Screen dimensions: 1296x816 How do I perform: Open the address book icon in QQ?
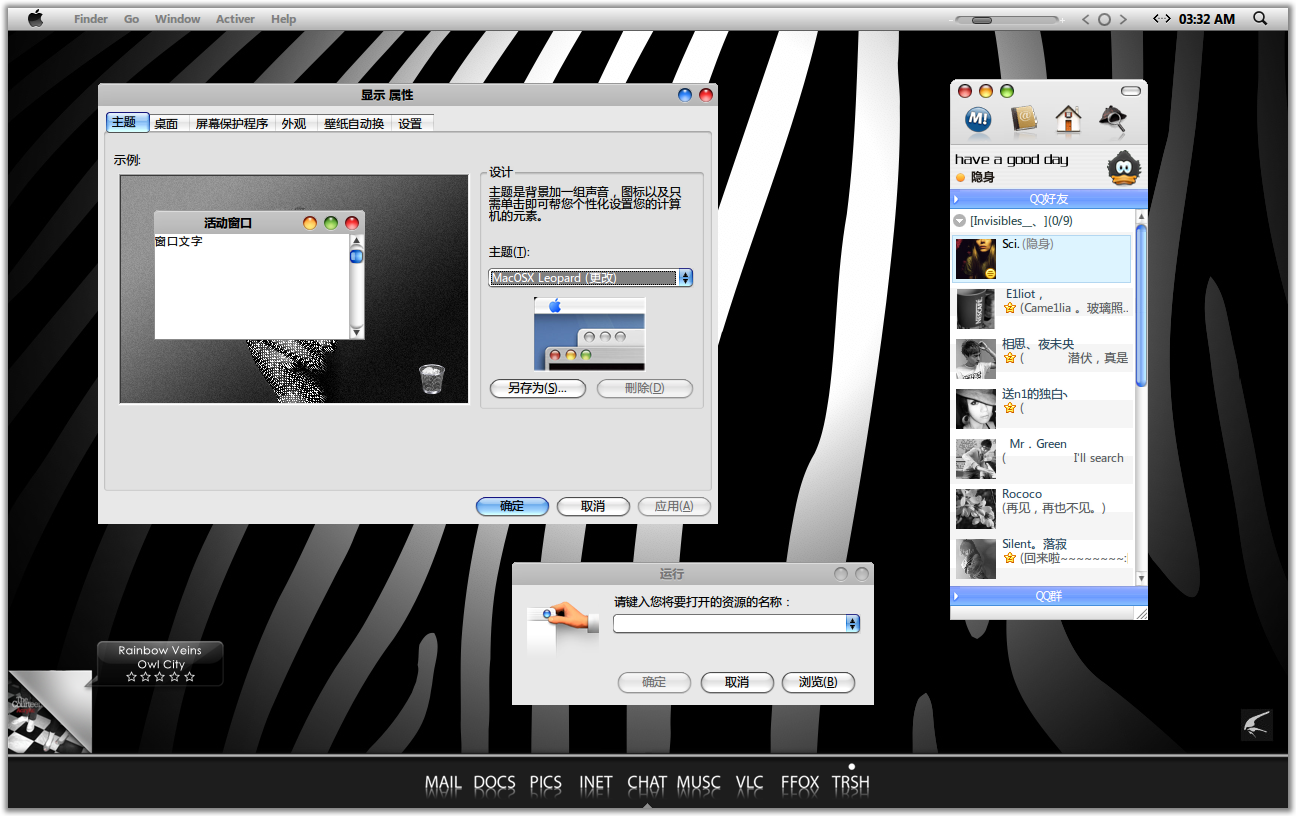click(x=1025, y=119)
